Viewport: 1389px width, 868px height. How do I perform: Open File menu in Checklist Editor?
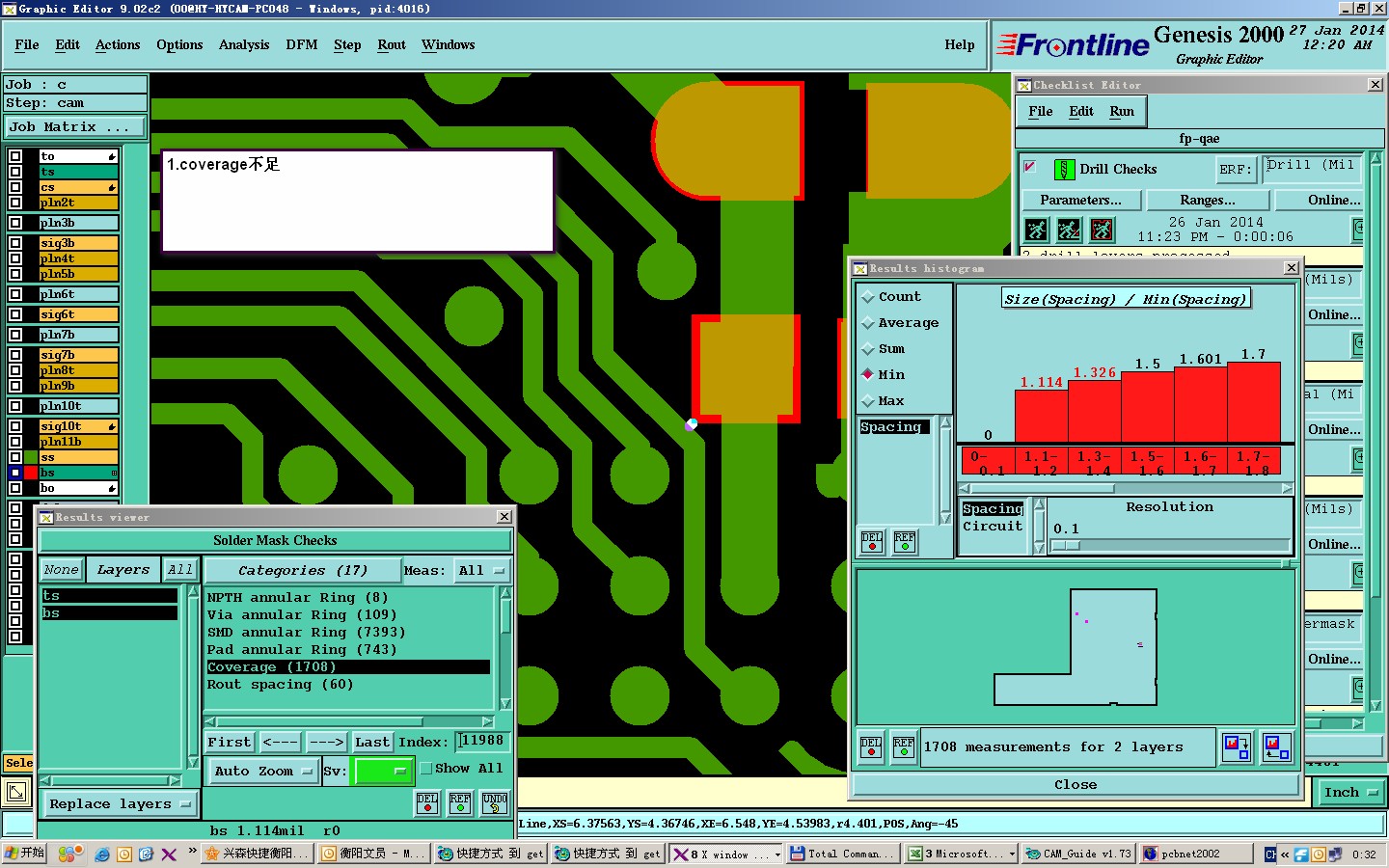click(x=1041, y=112)
